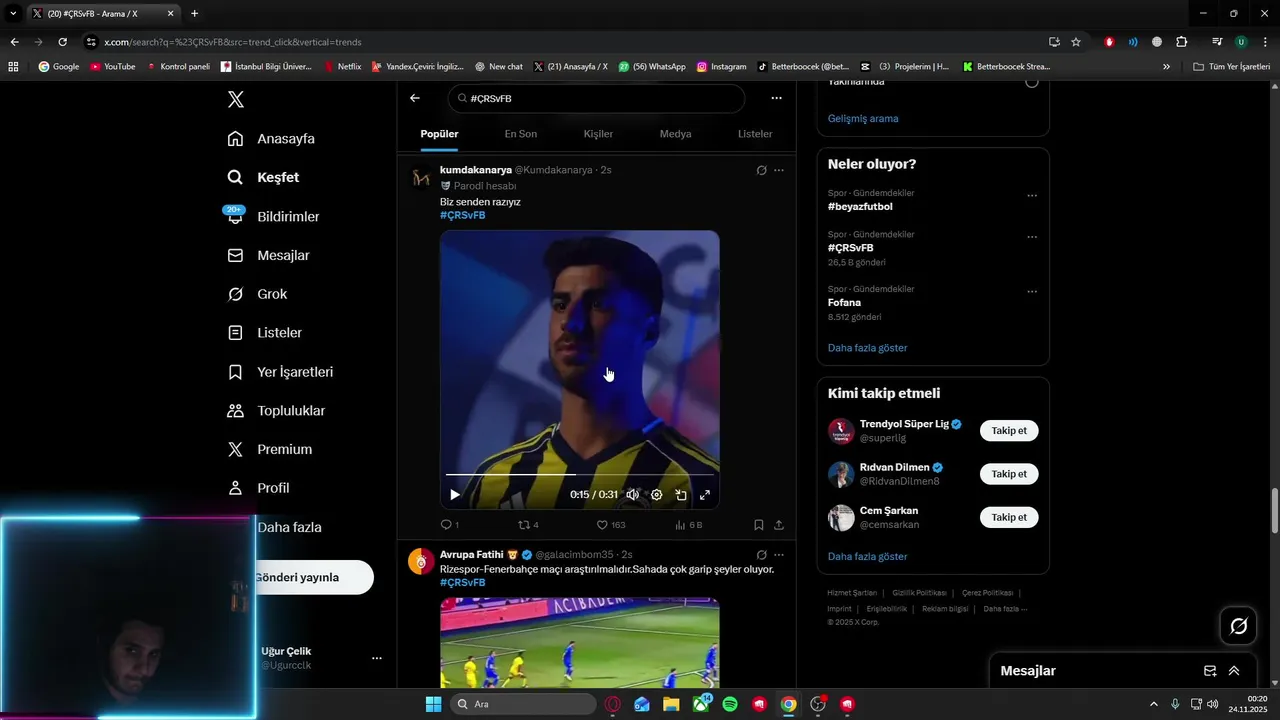
Task: Like the kumdakanarya post
Action: coord(611,524)
